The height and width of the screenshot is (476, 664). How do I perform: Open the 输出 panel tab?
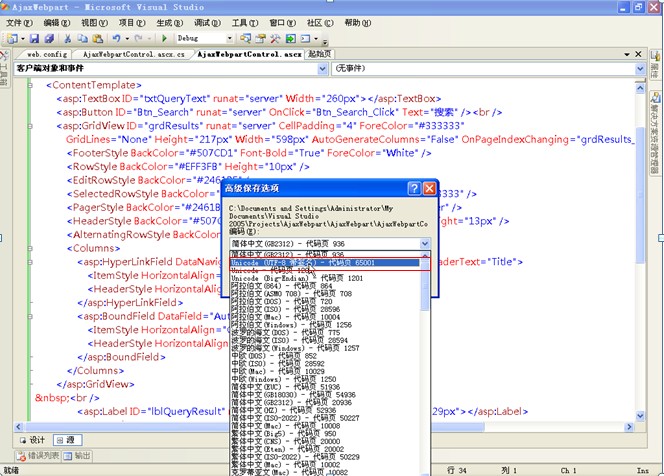tap(77, 456)
